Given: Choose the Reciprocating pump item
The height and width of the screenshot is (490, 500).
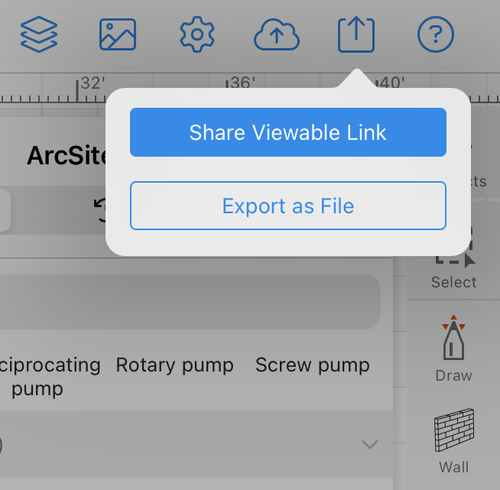Looking at the screenshot, I should tap(50, 377).
